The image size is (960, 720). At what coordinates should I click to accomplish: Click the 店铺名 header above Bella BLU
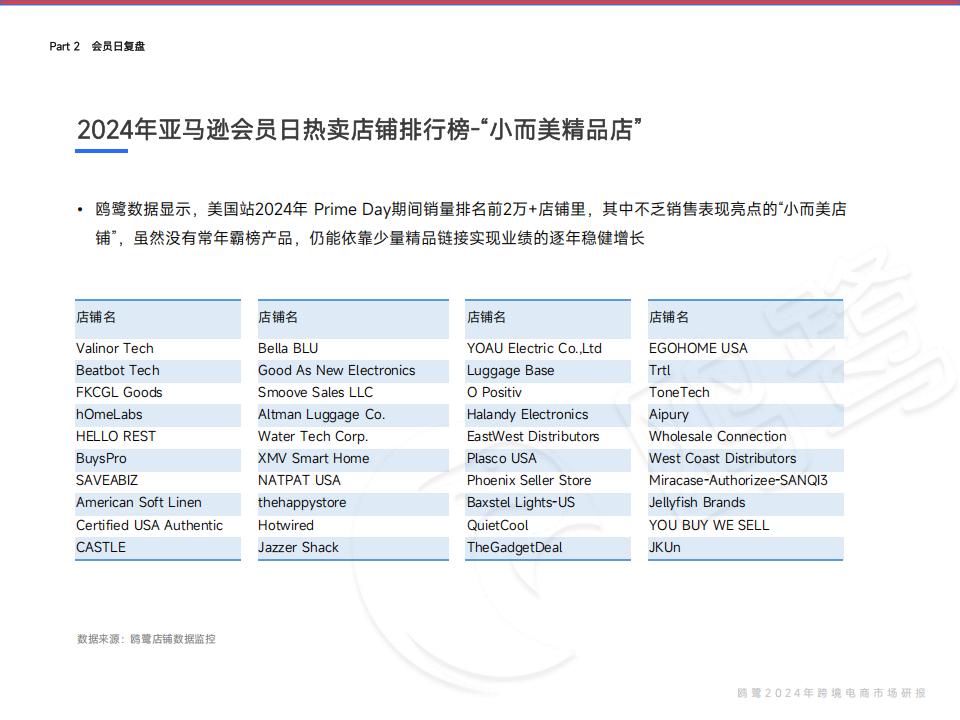pyautogui.click(x=353, y=318)
